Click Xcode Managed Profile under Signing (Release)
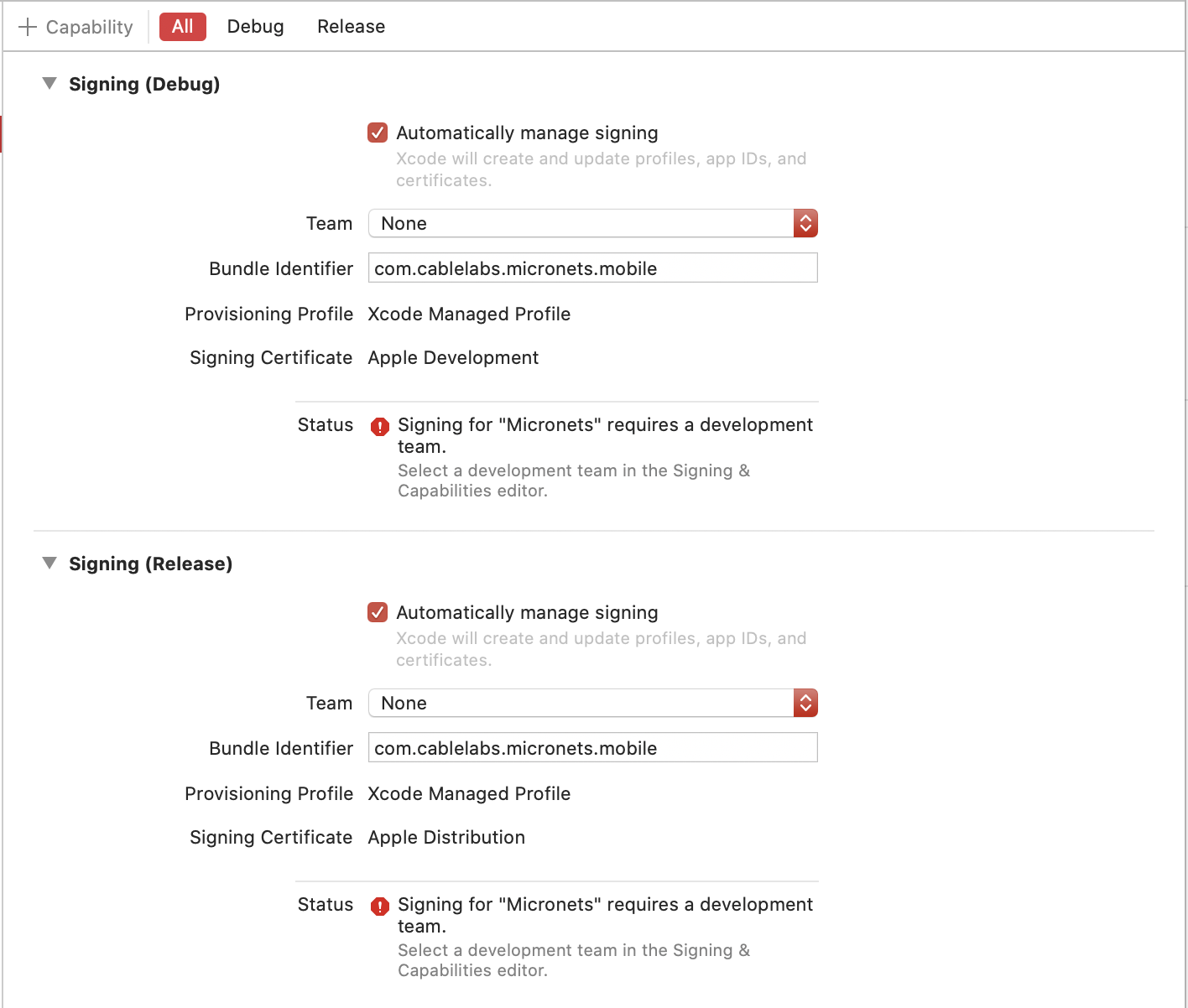1188x1008 pixels. point(469,793)
